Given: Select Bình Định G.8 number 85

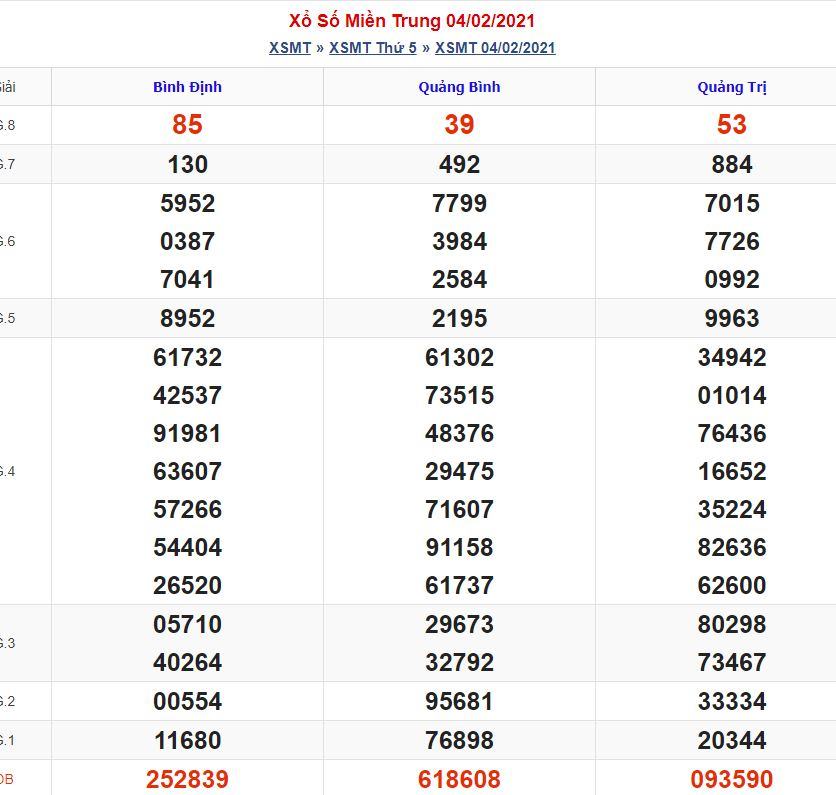Looking at the screenshot, I should [x=187, y=125].
